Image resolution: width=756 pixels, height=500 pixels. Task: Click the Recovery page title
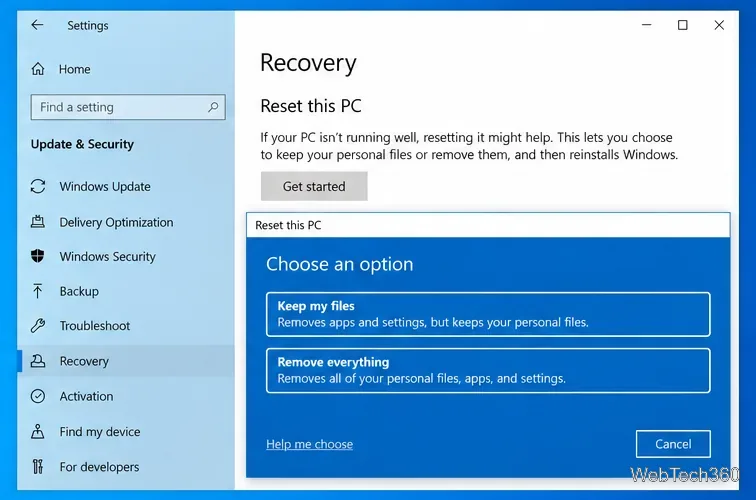point(308,63)
